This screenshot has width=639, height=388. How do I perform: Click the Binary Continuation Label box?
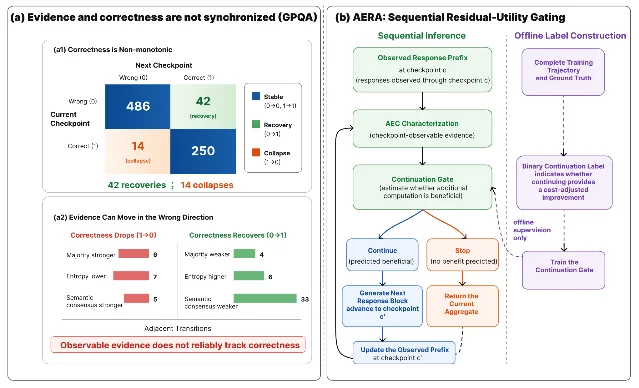(564, 182)
